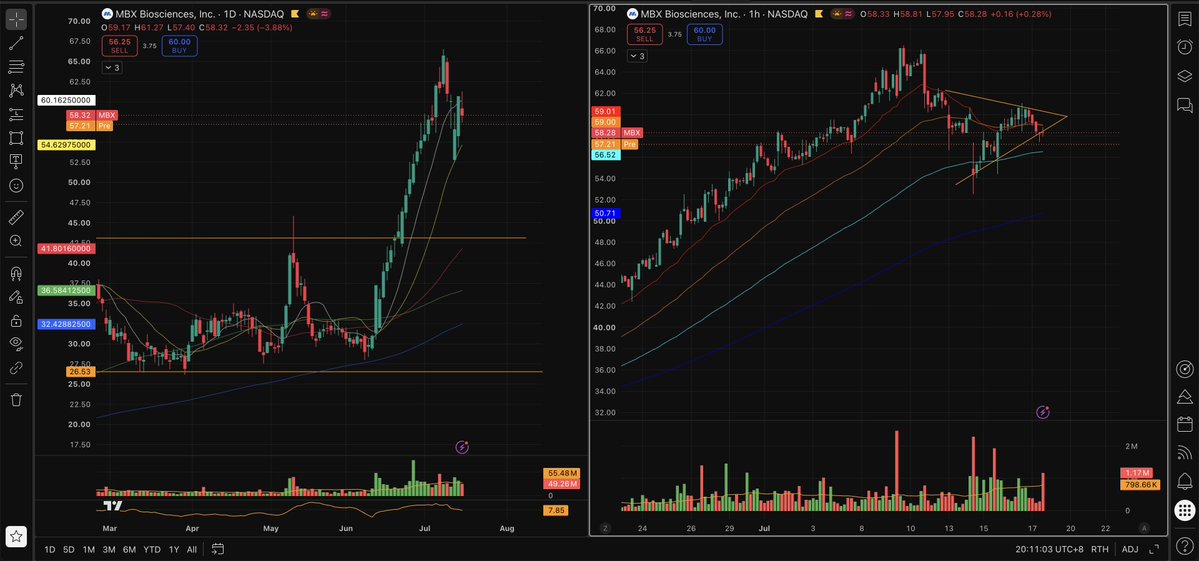Select the 5D date range
Image resolution: width=1199 pixels, height=561 pixels.
pyautogui.click(x=69, y=549)
